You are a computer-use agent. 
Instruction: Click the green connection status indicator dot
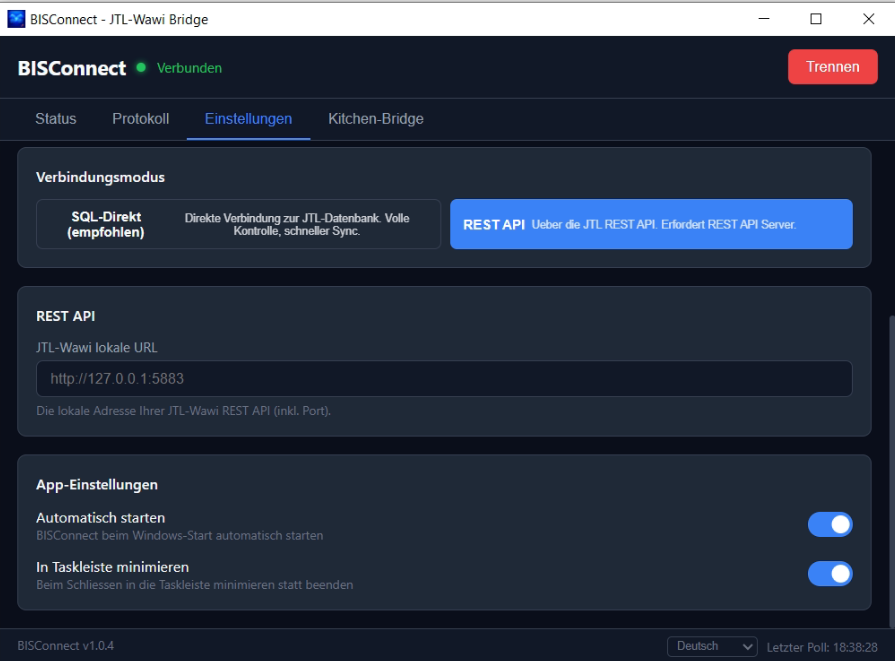[x=141, y=67]
